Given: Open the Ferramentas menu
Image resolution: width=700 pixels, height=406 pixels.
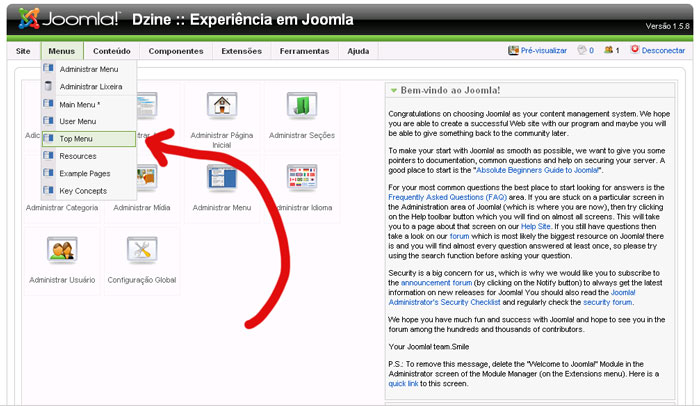Looking at the screenshot, I should coord(304,51).
